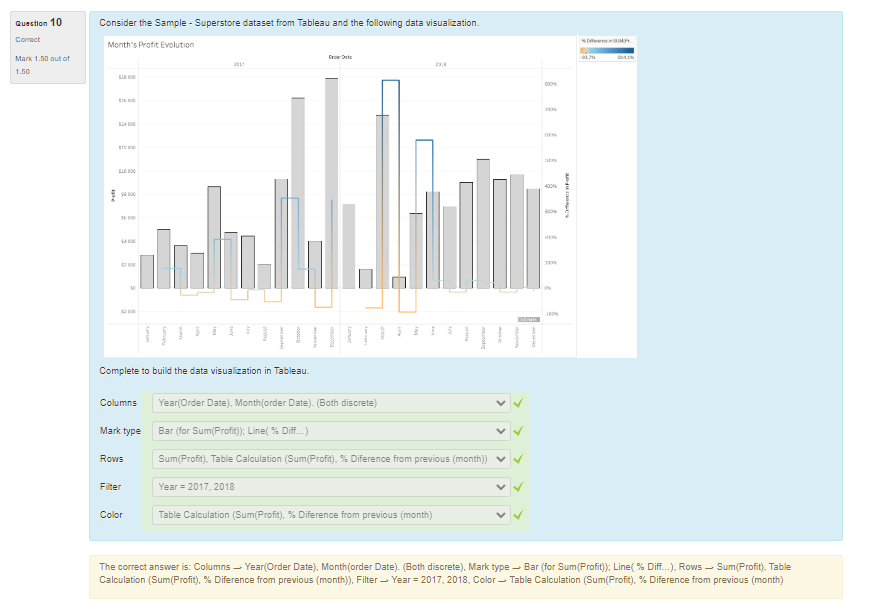Screen dimensions: 869x612
Task: Click the green checkmark beside Mark type dropdown
Action: click(x=517, y=431)
